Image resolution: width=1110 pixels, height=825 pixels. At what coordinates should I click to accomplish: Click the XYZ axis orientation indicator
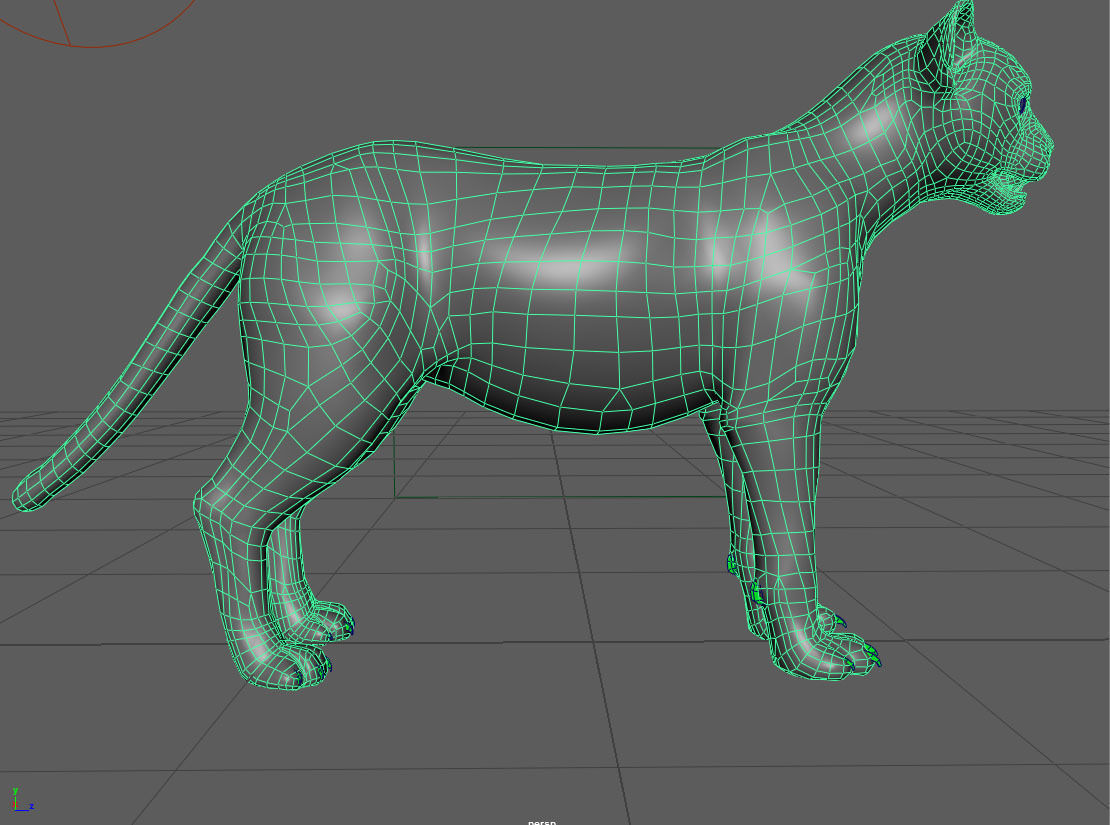[21, 800]
